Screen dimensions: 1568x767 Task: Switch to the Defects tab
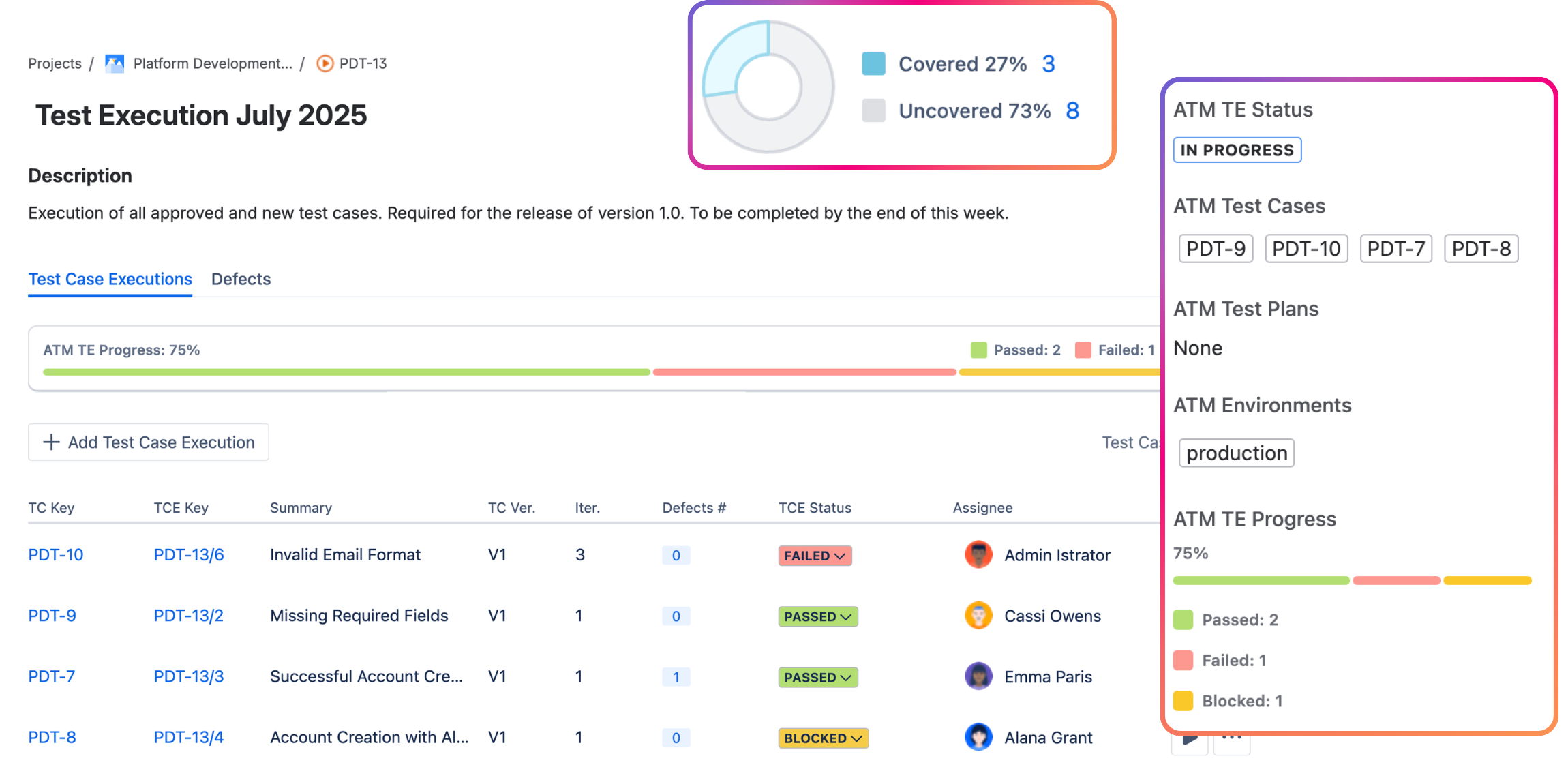[x=241, y=279]
